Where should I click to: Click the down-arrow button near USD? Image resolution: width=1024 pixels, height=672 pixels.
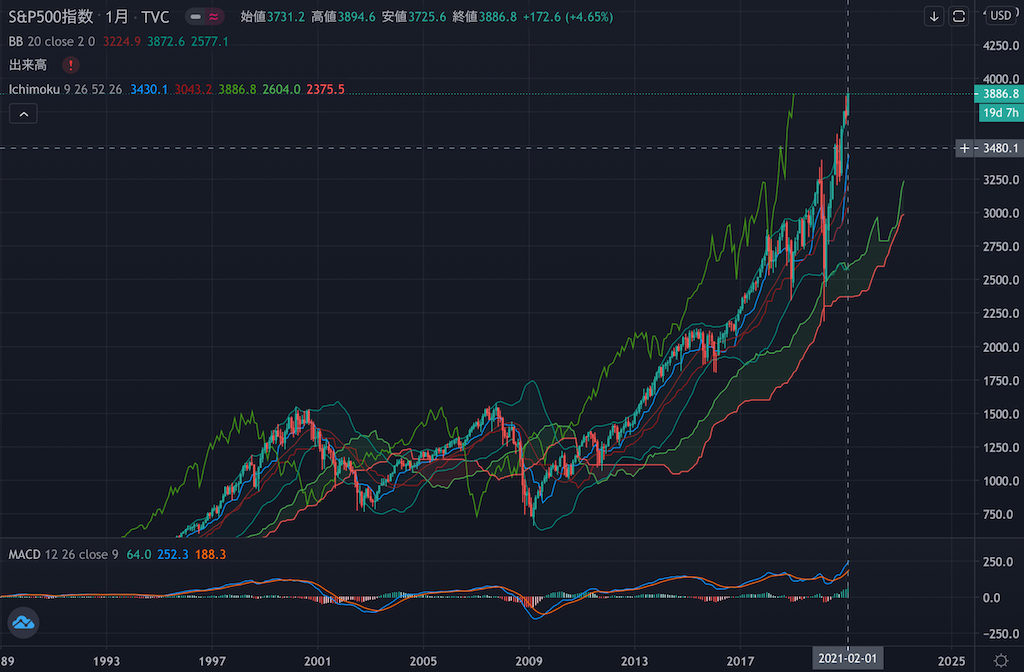tap(934, 16)
